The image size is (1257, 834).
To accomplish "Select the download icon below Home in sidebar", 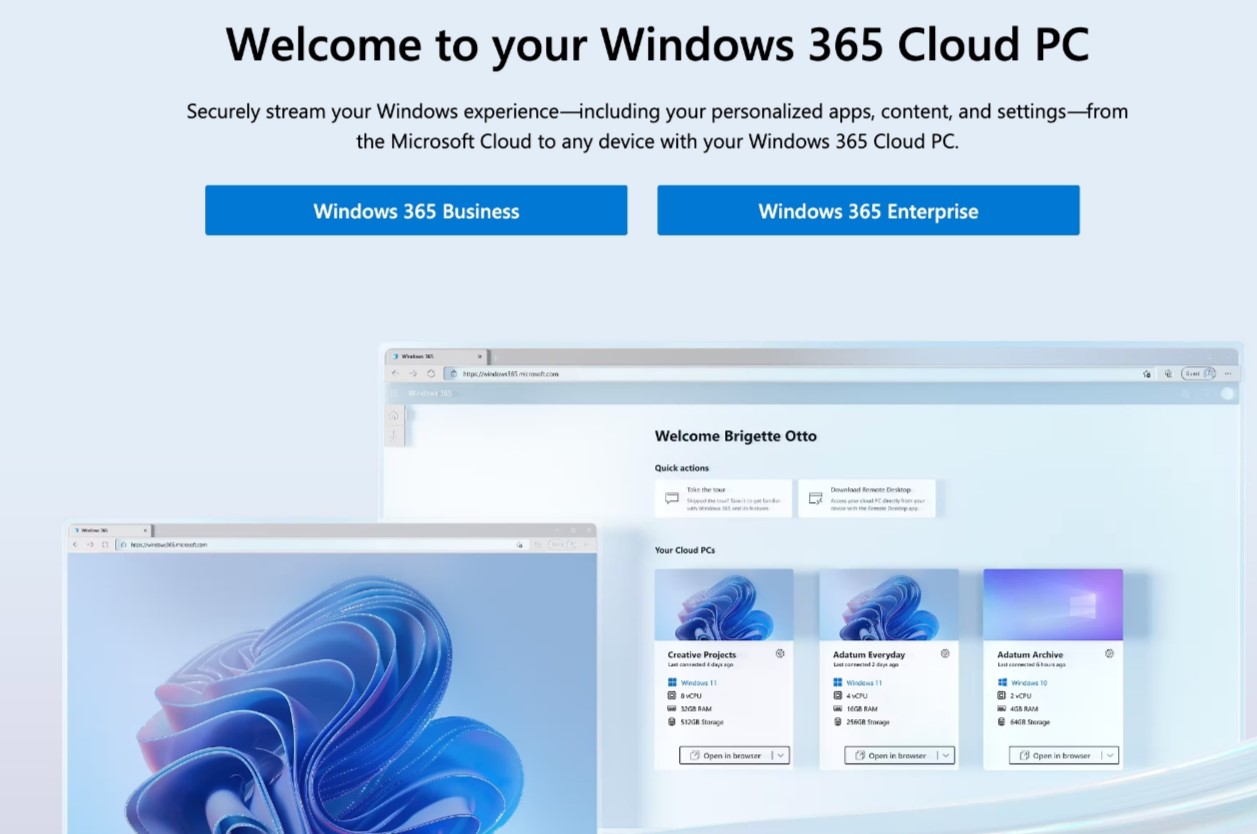I will click(394, 435).
